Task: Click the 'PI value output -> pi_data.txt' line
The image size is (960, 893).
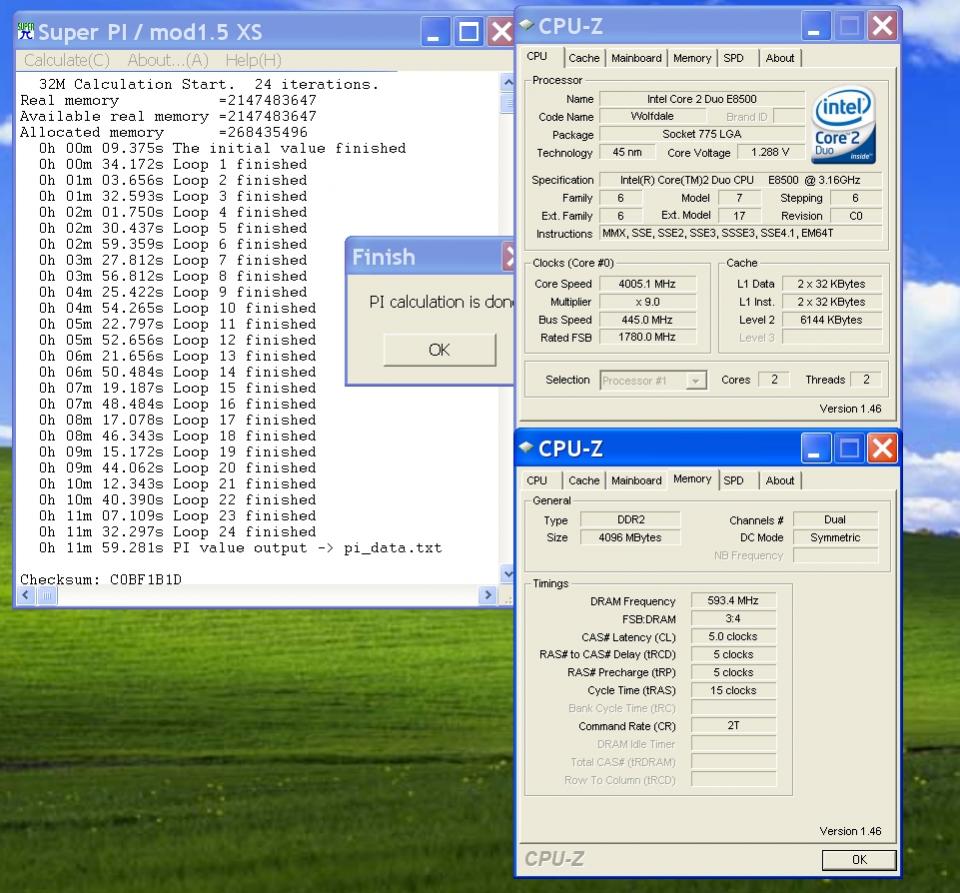Action: pyautogui.click(x=240, y=548)
